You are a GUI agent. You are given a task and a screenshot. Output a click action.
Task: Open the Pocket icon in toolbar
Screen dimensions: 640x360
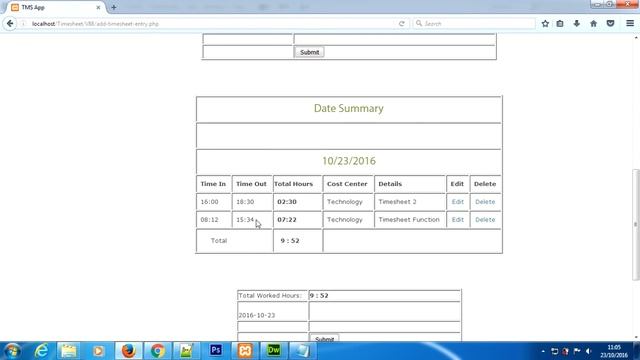click(610, 24)
